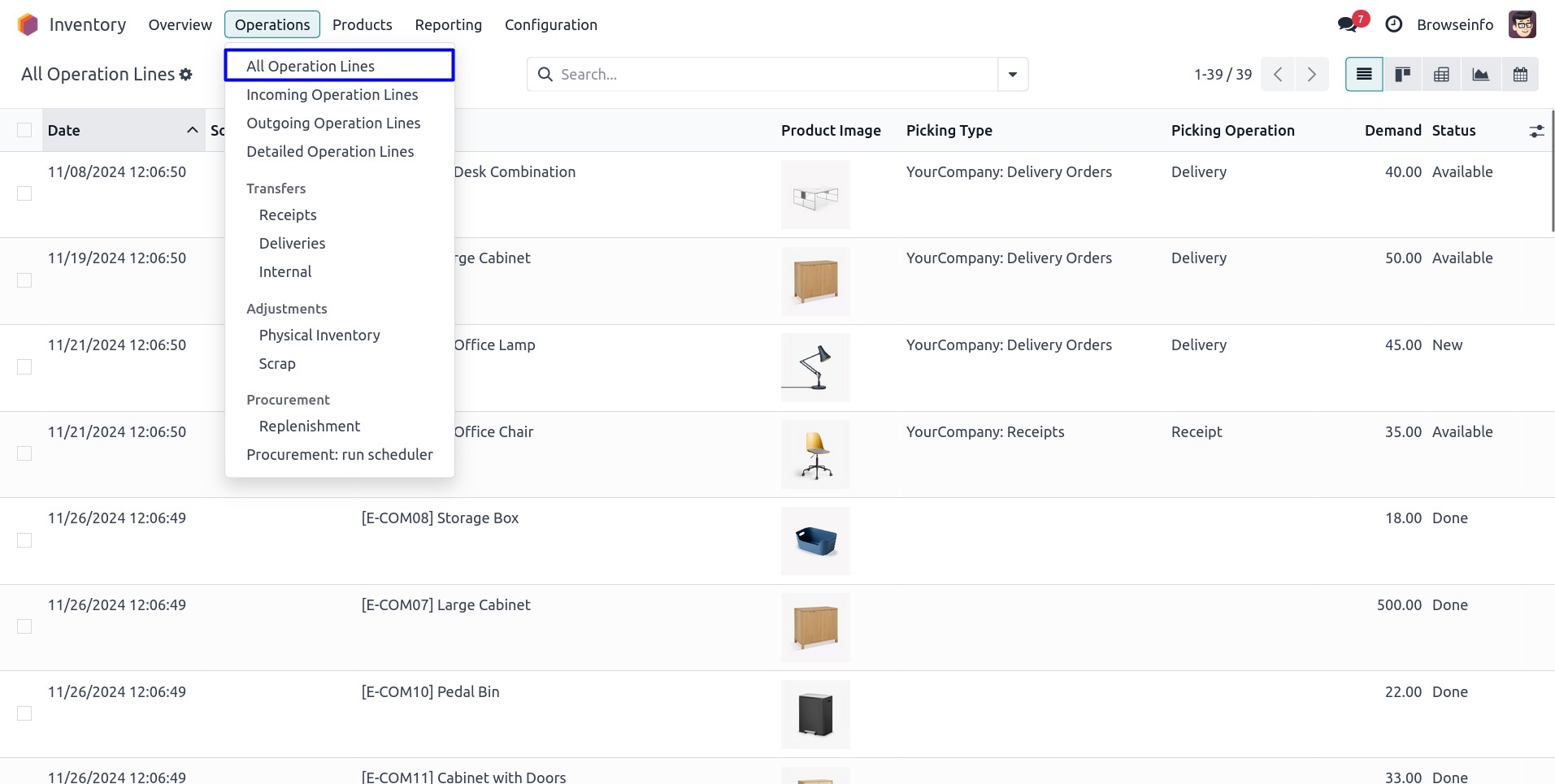This screenshot has height=784, width=1555.
Task: Select Physical Inventory menu entry
Action: point(319,336)
